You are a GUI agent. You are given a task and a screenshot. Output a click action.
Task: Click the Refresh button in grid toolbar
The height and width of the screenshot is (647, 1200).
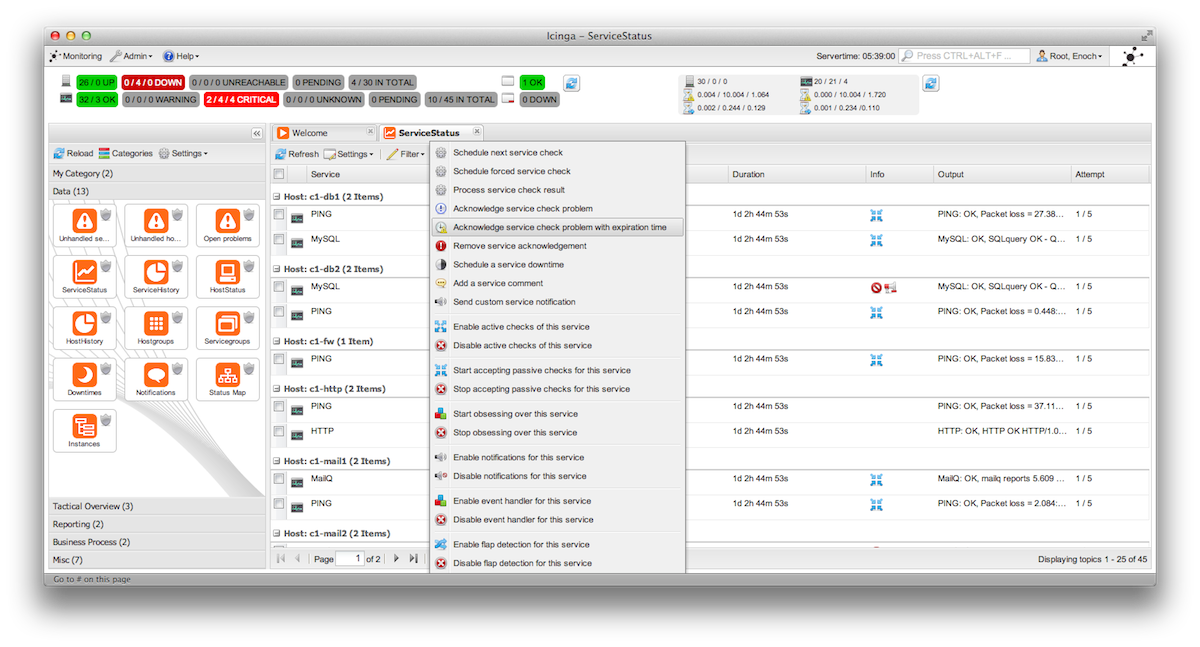[297, 154]
